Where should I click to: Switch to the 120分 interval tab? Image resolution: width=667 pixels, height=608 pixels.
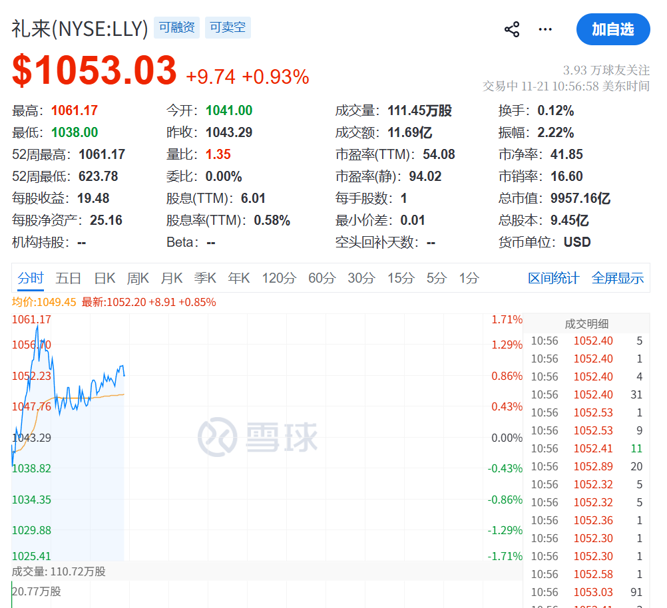pos(278,278)
